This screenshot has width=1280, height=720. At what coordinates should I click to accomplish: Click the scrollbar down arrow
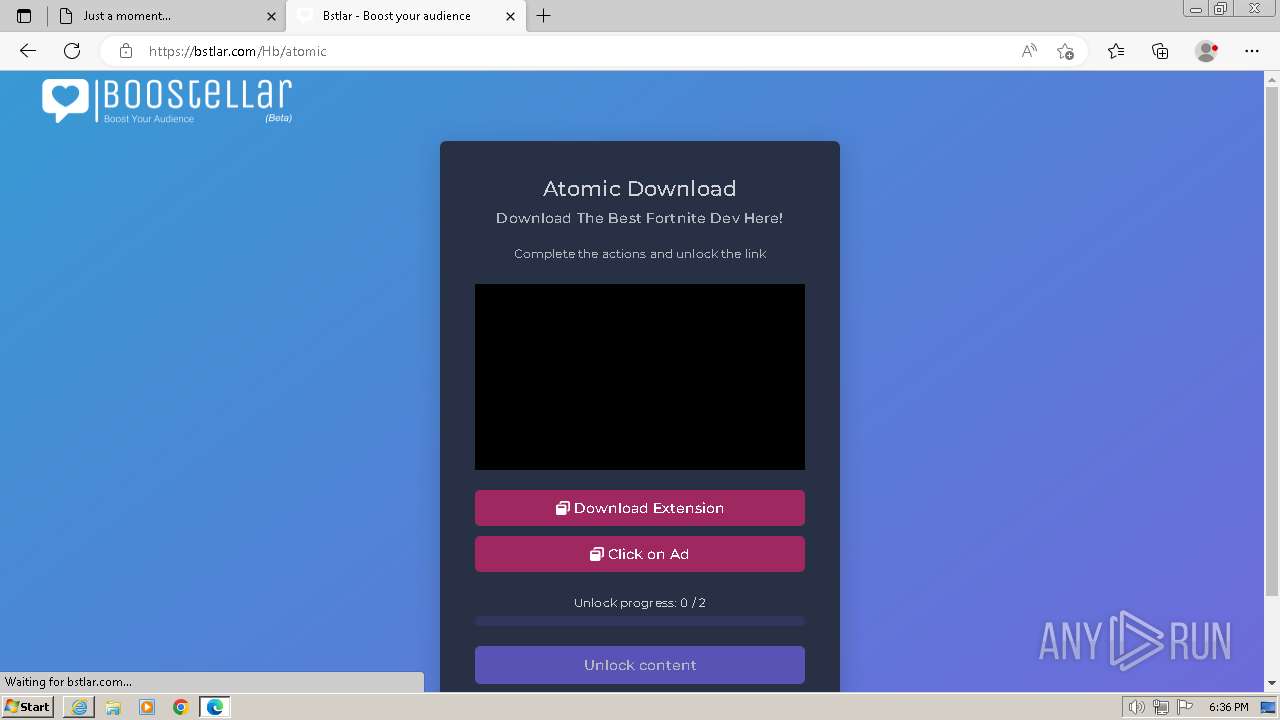tap(1272, 684)
